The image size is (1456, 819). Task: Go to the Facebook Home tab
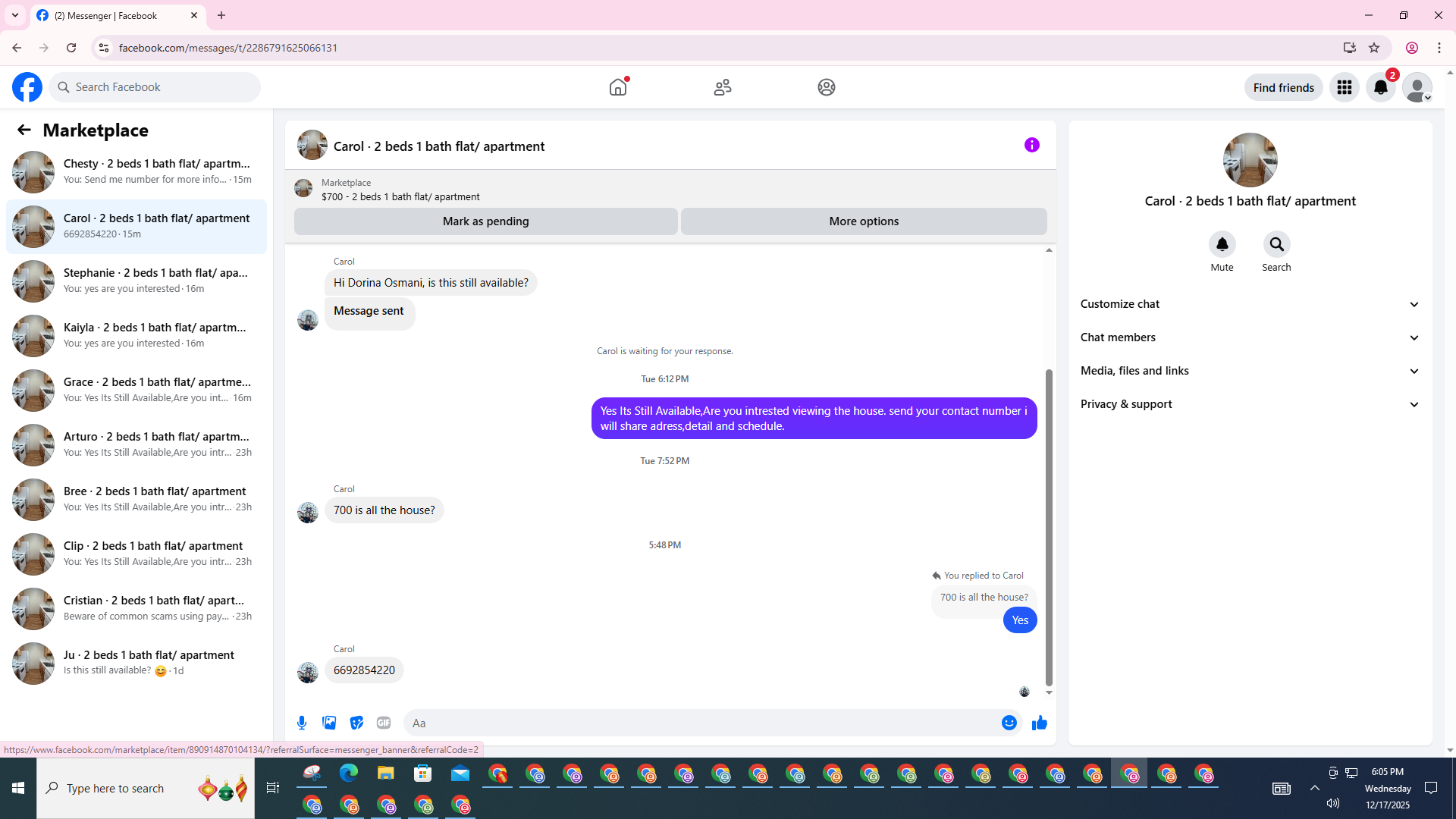[x=618, y=87]
